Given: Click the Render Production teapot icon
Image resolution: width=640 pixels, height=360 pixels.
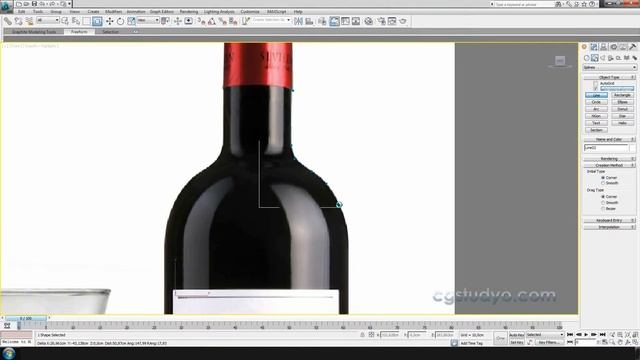Looking at the screenshot, I should pyautogui.click(x=403, y=21).
